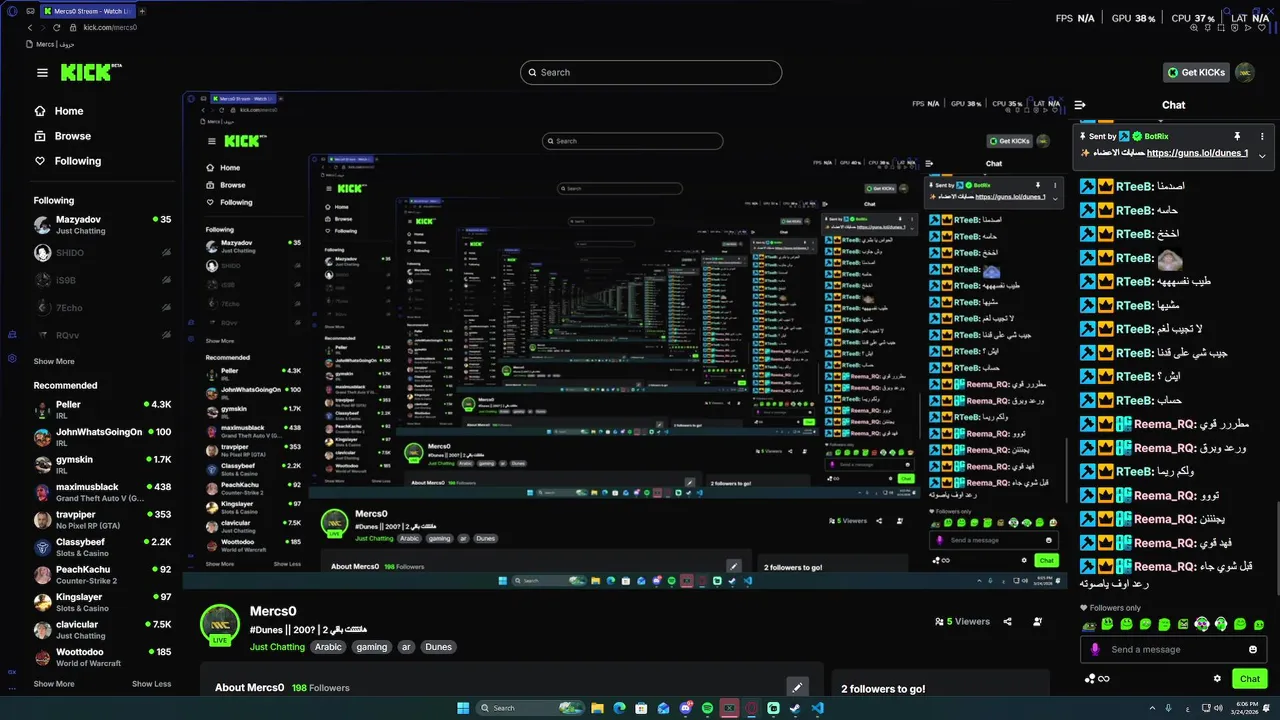Click the Just Chatting category link
Image resolution: width=1280 pixels, height=720 pixels.
(x=277, y=647)
